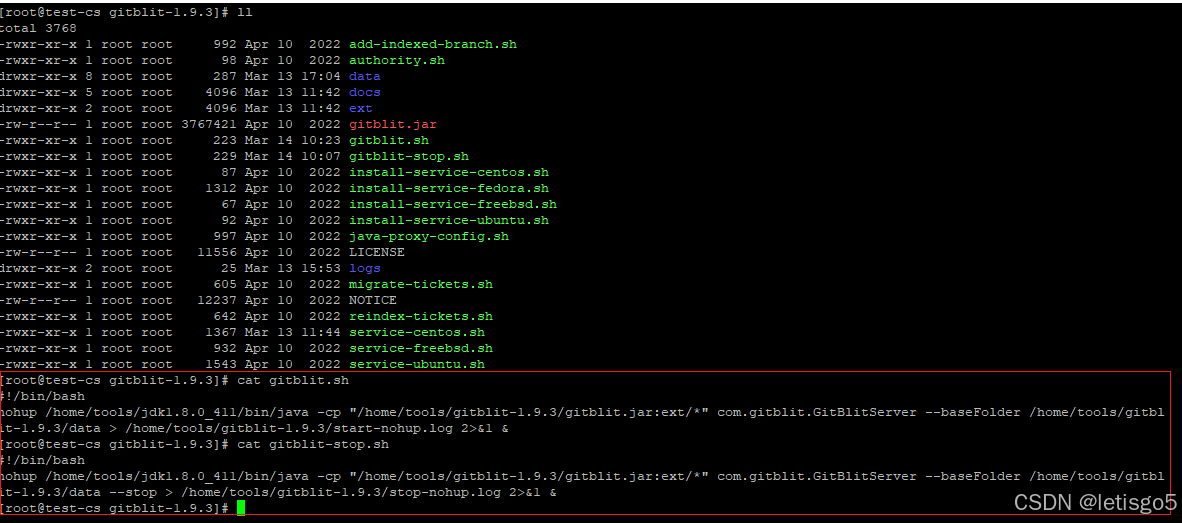Select the 3767421 file size value
1182x523 pixels.
point(209,124)
